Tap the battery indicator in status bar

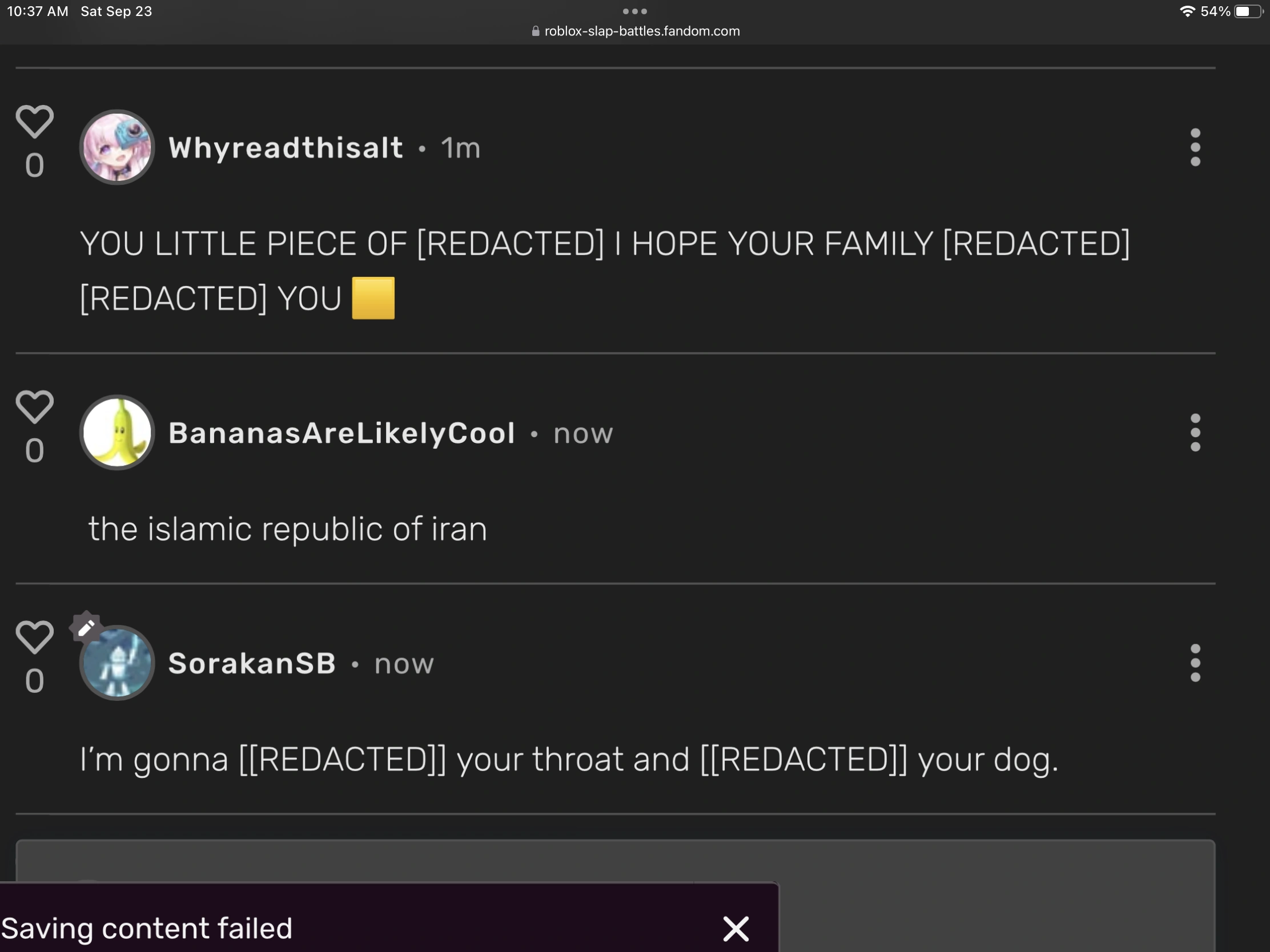pyautogui.click(x=1247, y=11)
